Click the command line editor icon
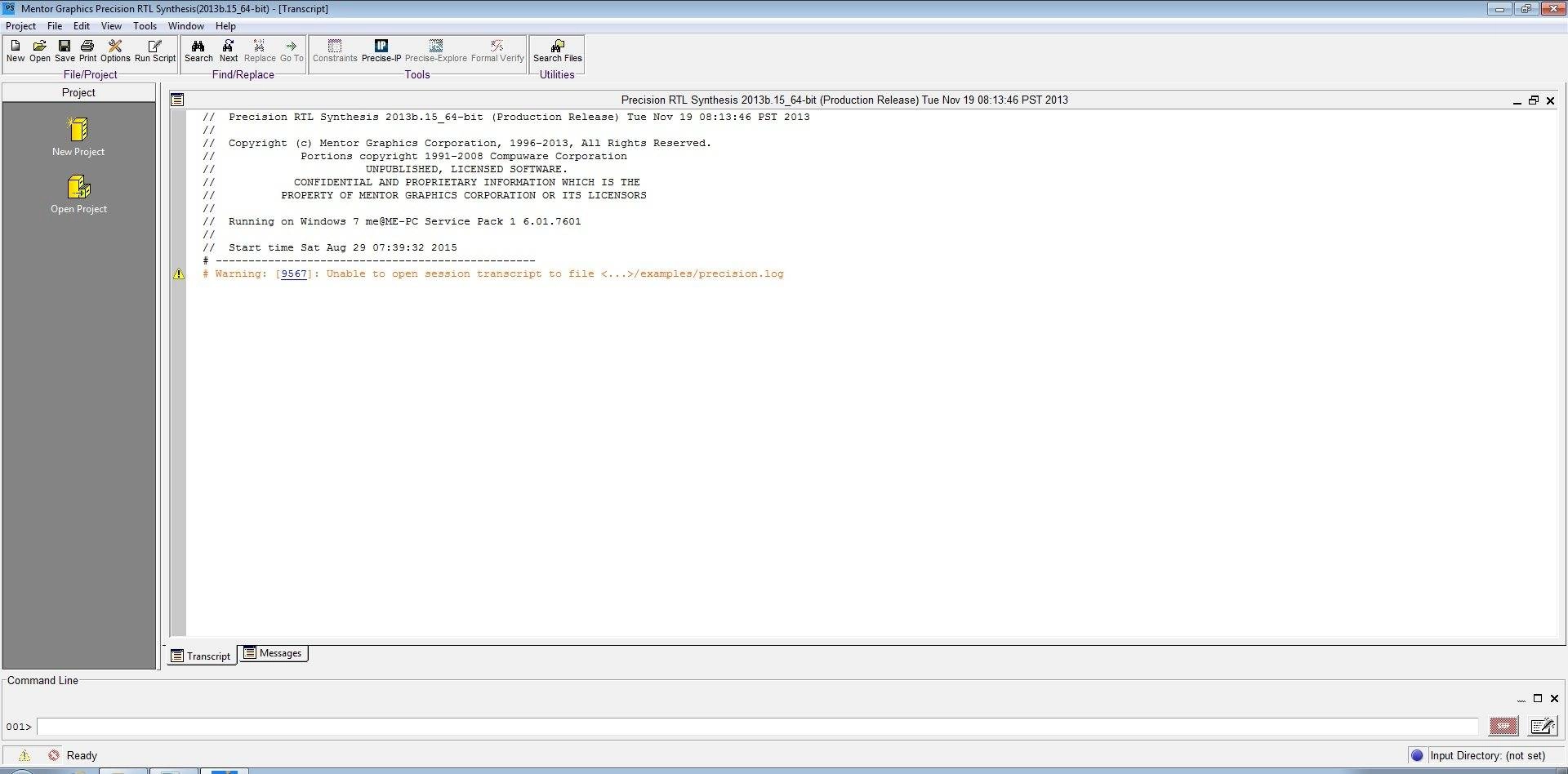The image size is (1568, 774). pos(1543,726)
